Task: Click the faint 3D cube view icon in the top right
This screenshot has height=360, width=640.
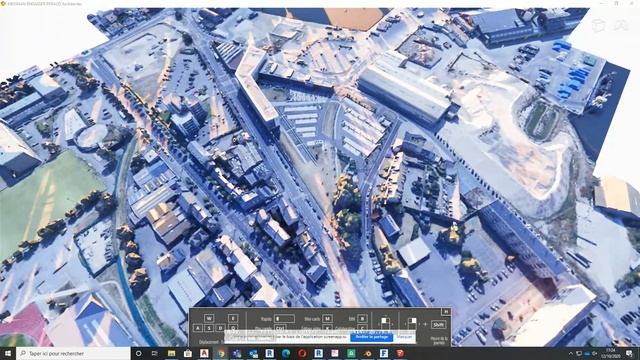Action: coord(598,25)
